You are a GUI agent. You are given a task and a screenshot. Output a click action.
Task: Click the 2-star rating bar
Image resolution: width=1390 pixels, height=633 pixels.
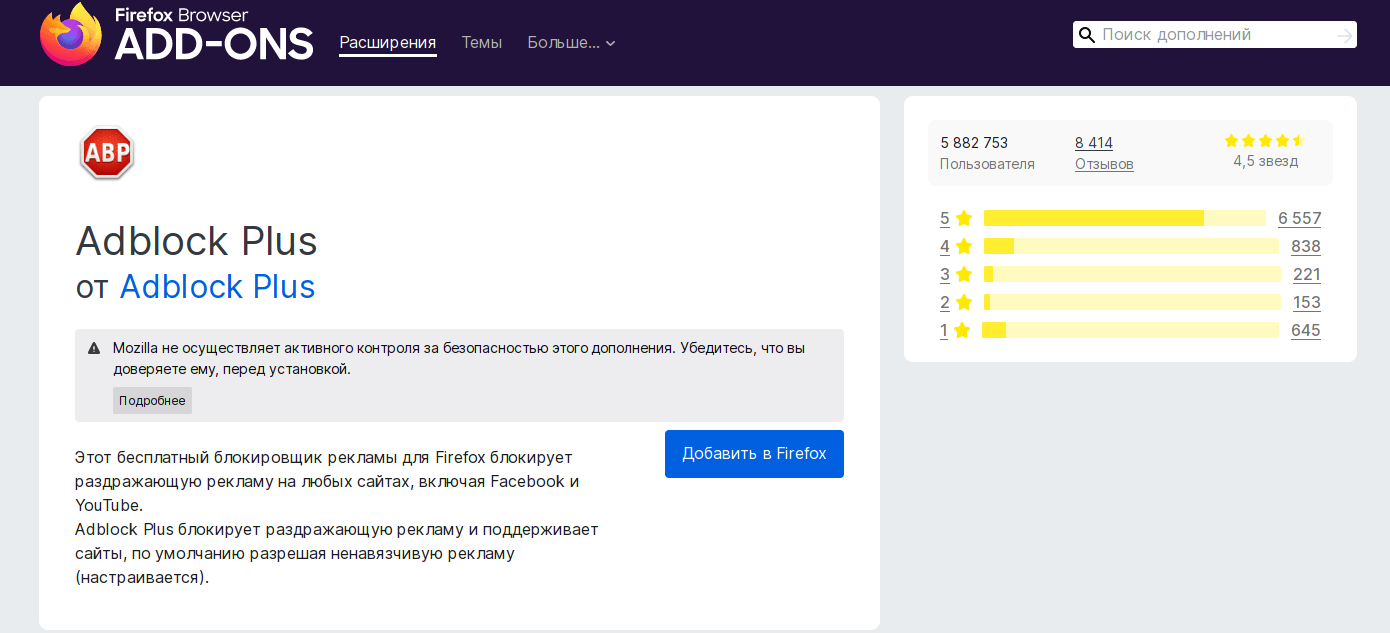1132,302
